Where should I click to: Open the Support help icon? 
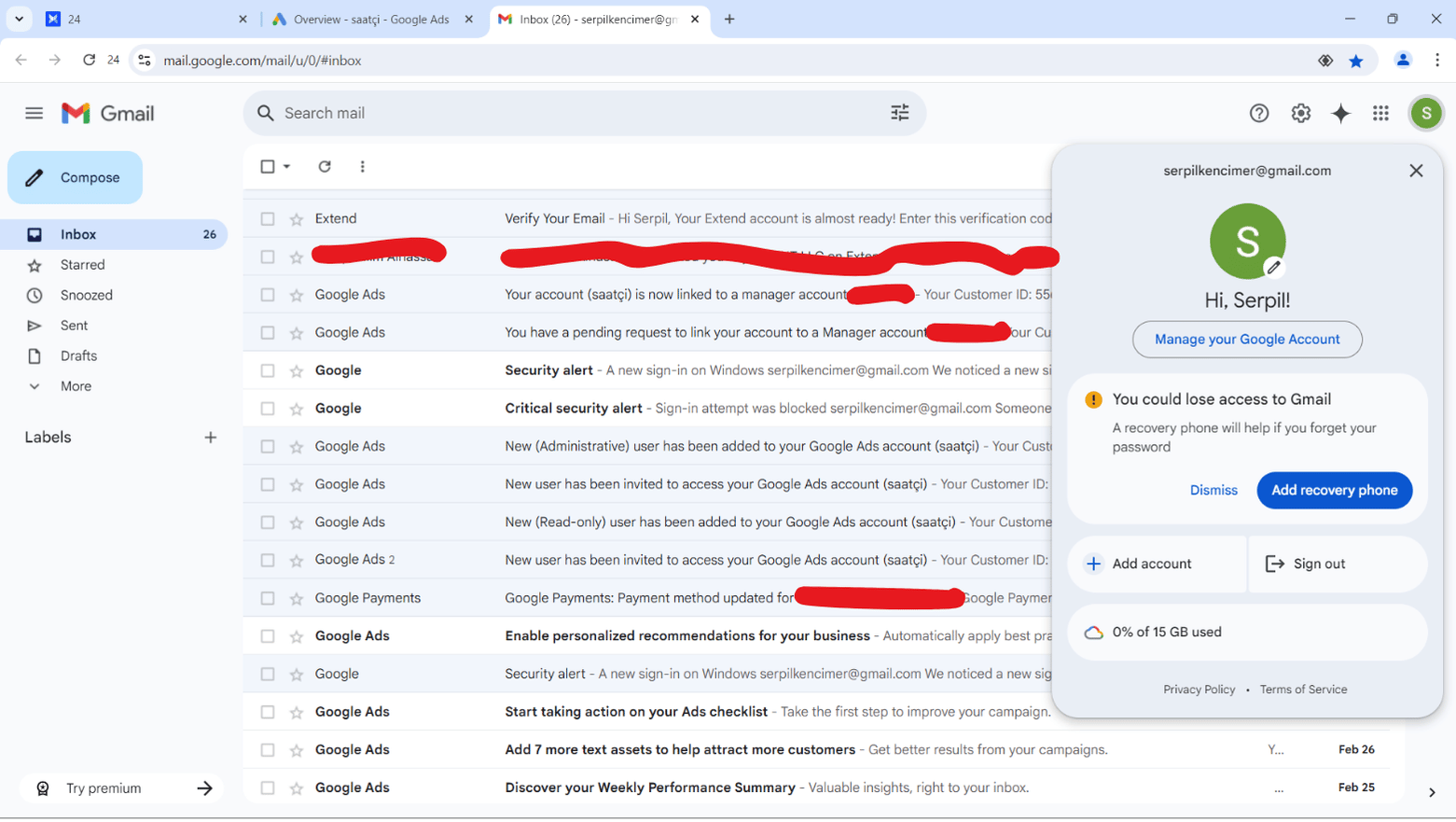click(x=1259, y=113)
